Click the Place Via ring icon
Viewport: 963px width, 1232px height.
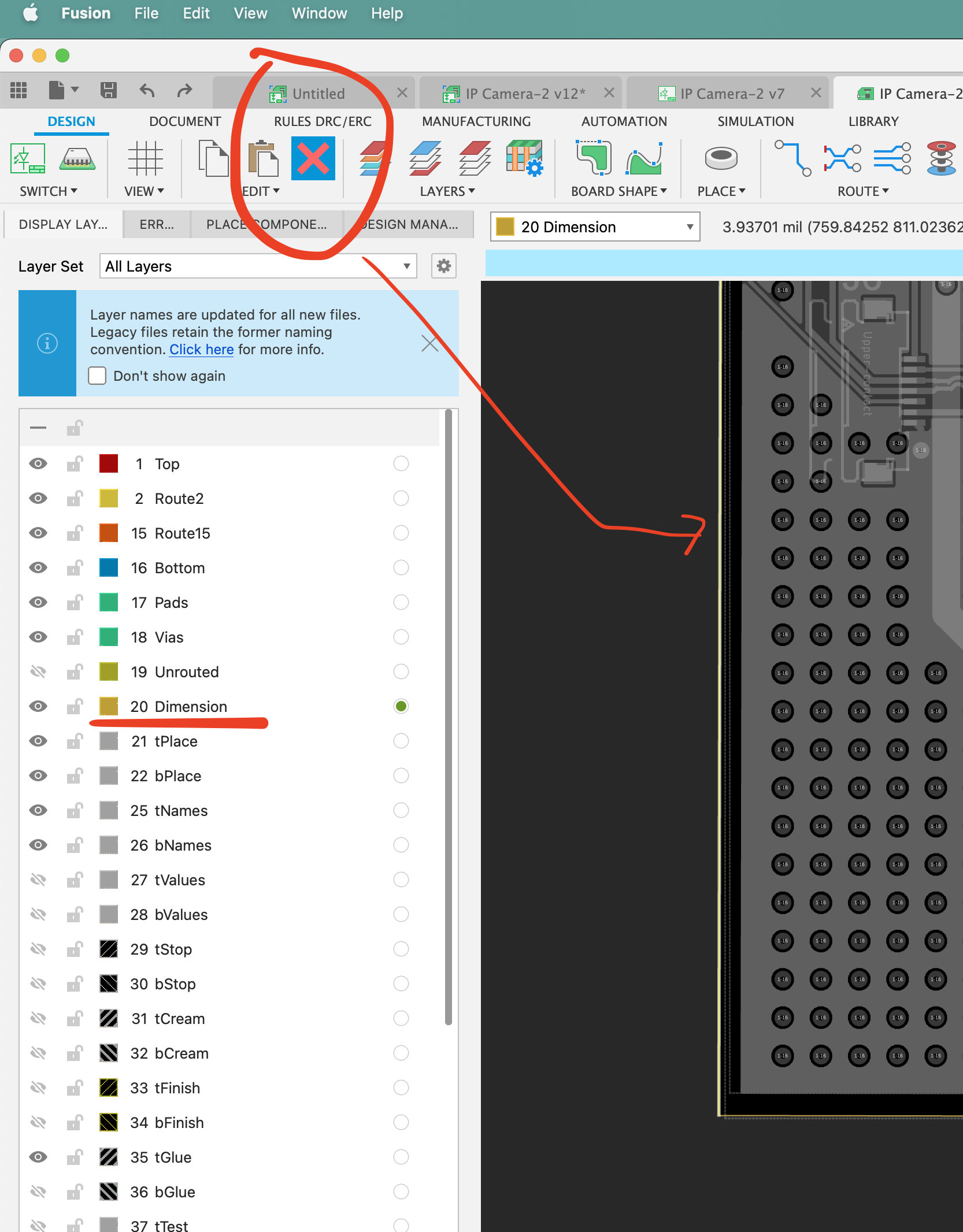[721, 157]
